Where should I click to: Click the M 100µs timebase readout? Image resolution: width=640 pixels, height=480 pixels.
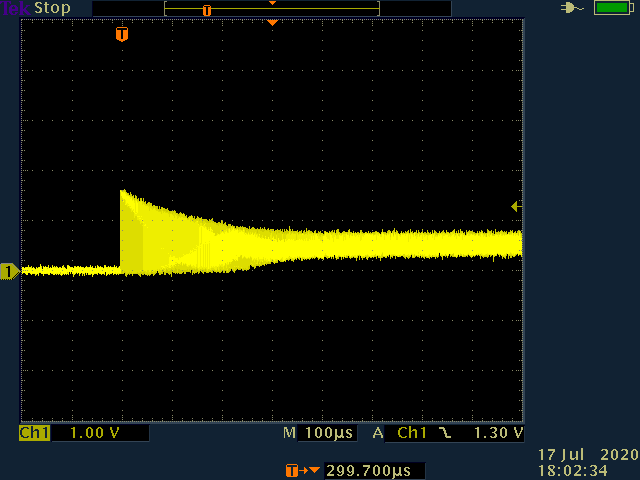(318, 433)
